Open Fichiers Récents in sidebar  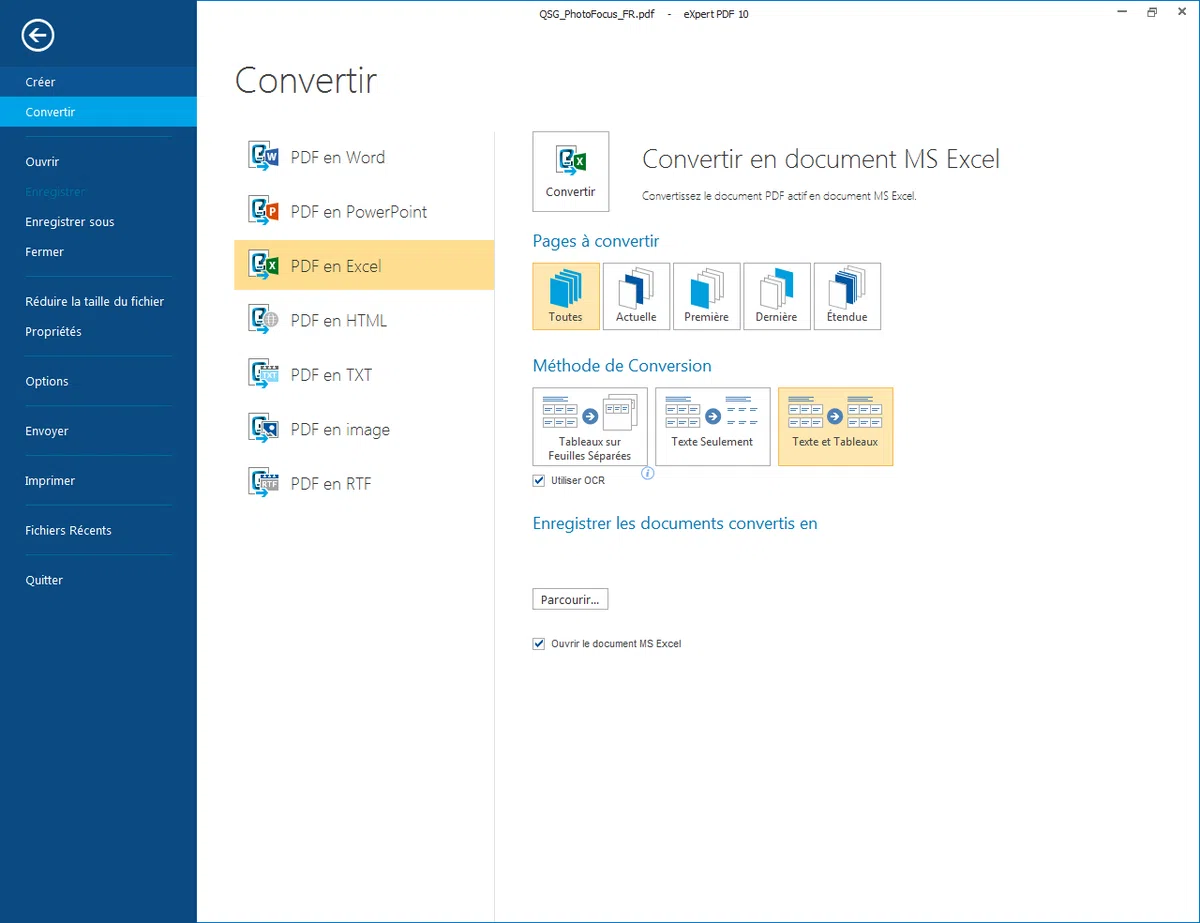[x=98, y=530]
